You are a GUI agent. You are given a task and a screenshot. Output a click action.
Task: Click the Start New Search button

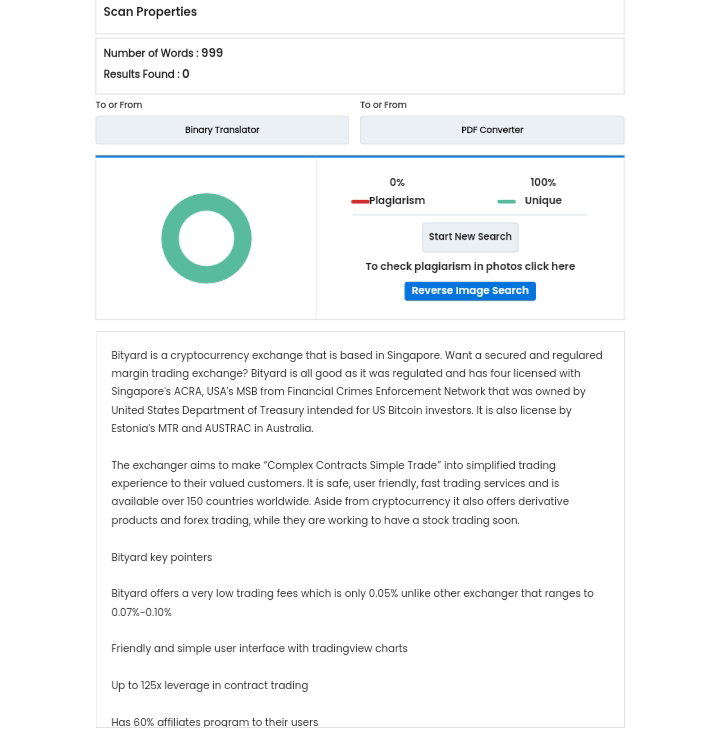pyautogui.click(x=470, y=237)
